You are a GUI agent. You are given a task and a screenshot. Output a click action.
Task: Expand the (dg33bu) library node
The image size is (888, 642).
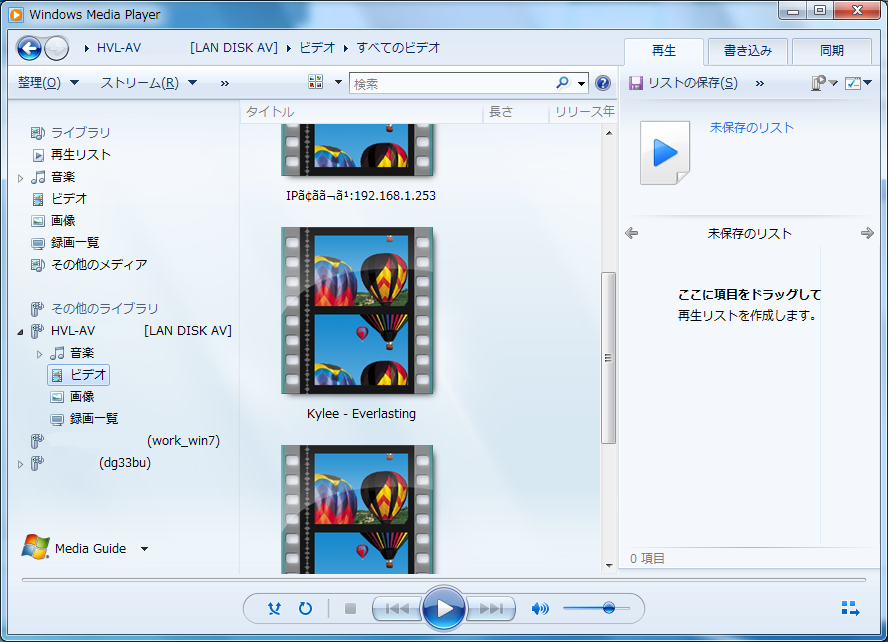pos(20,464)
